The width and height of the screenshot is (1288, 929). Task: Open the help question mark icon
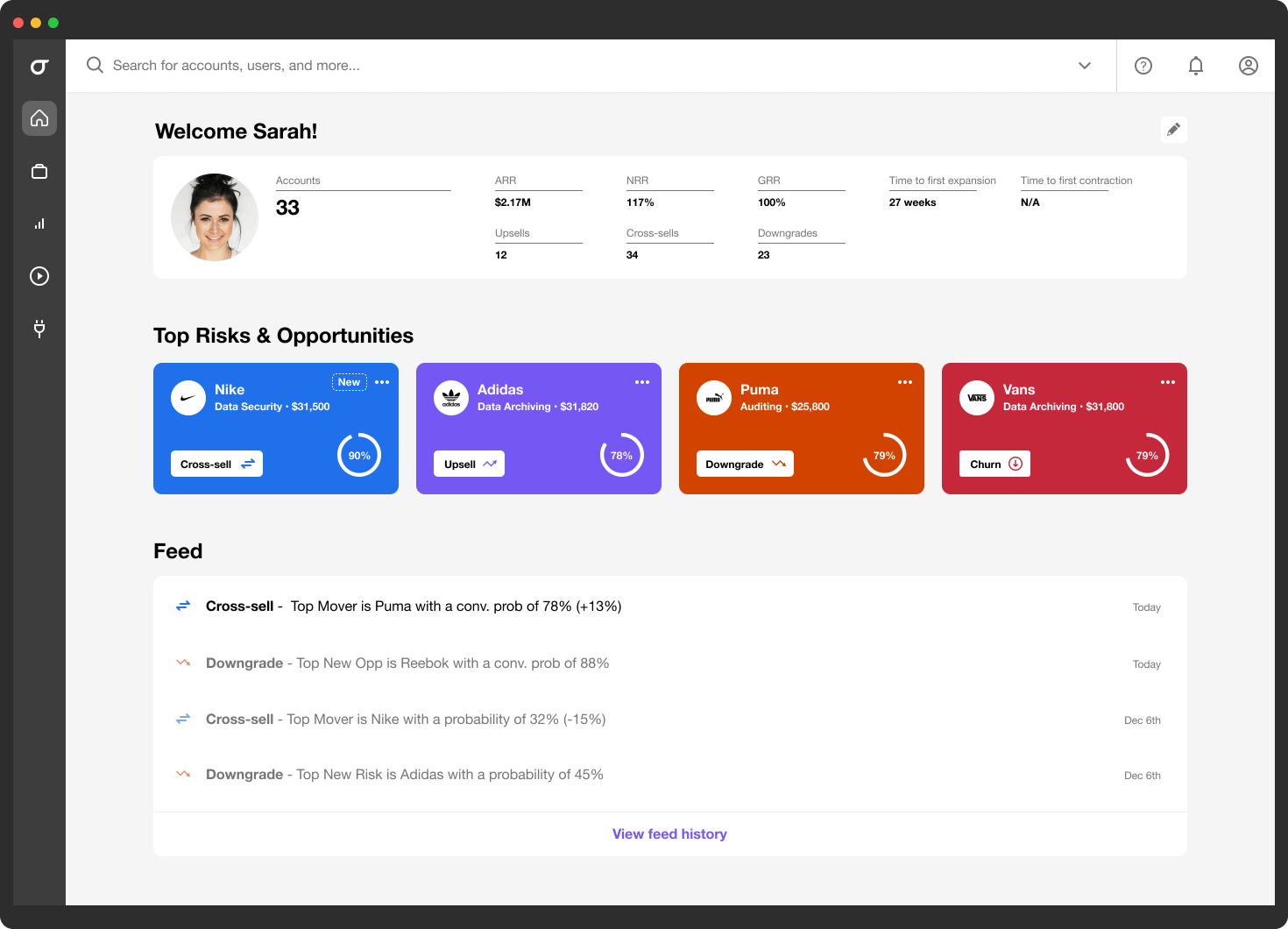point(1143,66)
